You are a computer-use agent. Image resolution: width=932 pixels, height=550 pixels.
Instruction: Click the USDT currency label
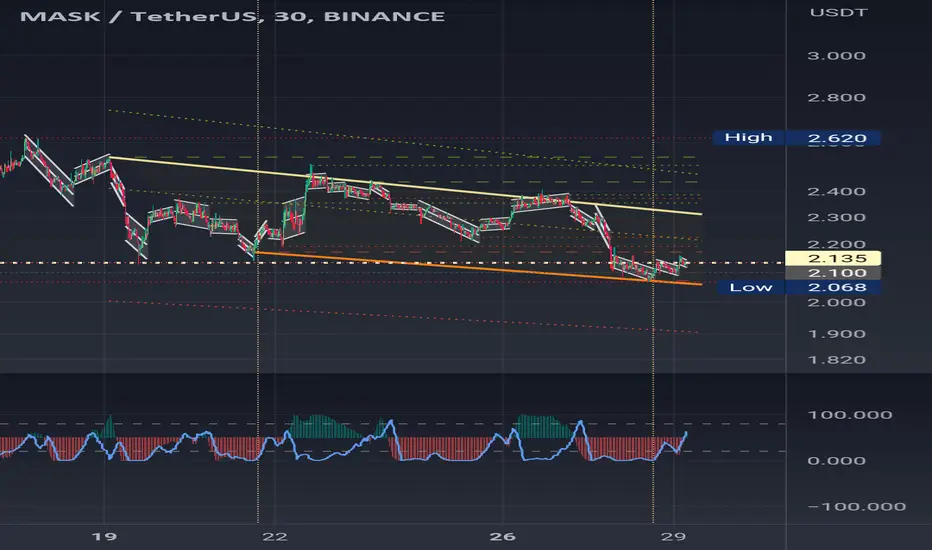(839, 12)
